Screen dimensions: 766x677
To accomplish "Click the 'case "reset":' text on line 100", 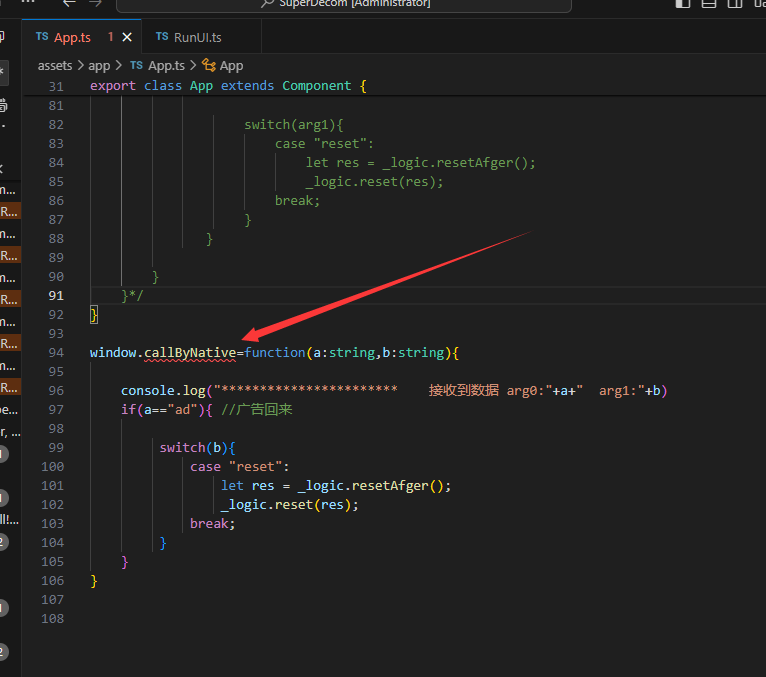I will (239, 466).
